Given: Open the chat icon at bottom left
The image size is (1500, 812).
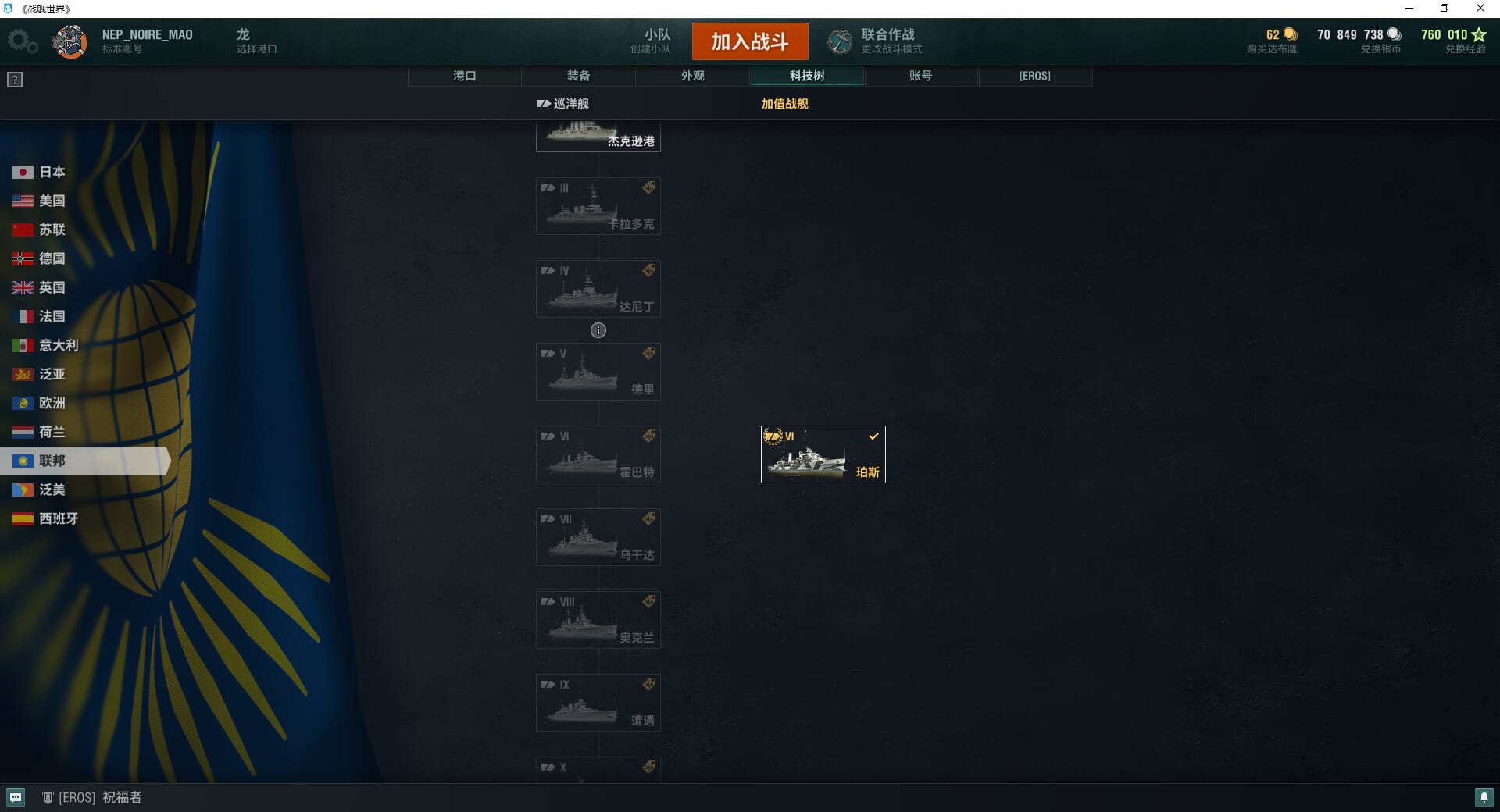Looking at the screenshot, I should 16,797.
